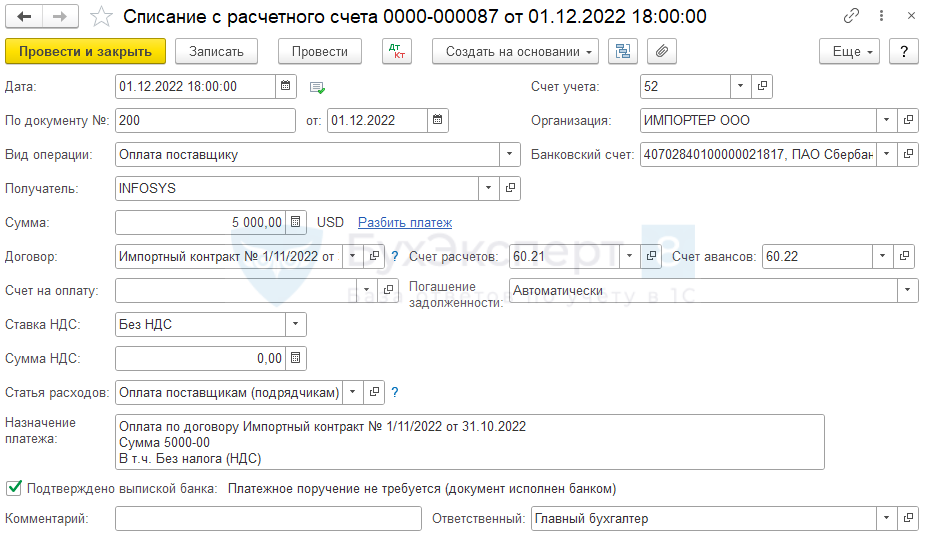Open calendar picker for Дата field
927x534 pixels.
coord(286,87)
